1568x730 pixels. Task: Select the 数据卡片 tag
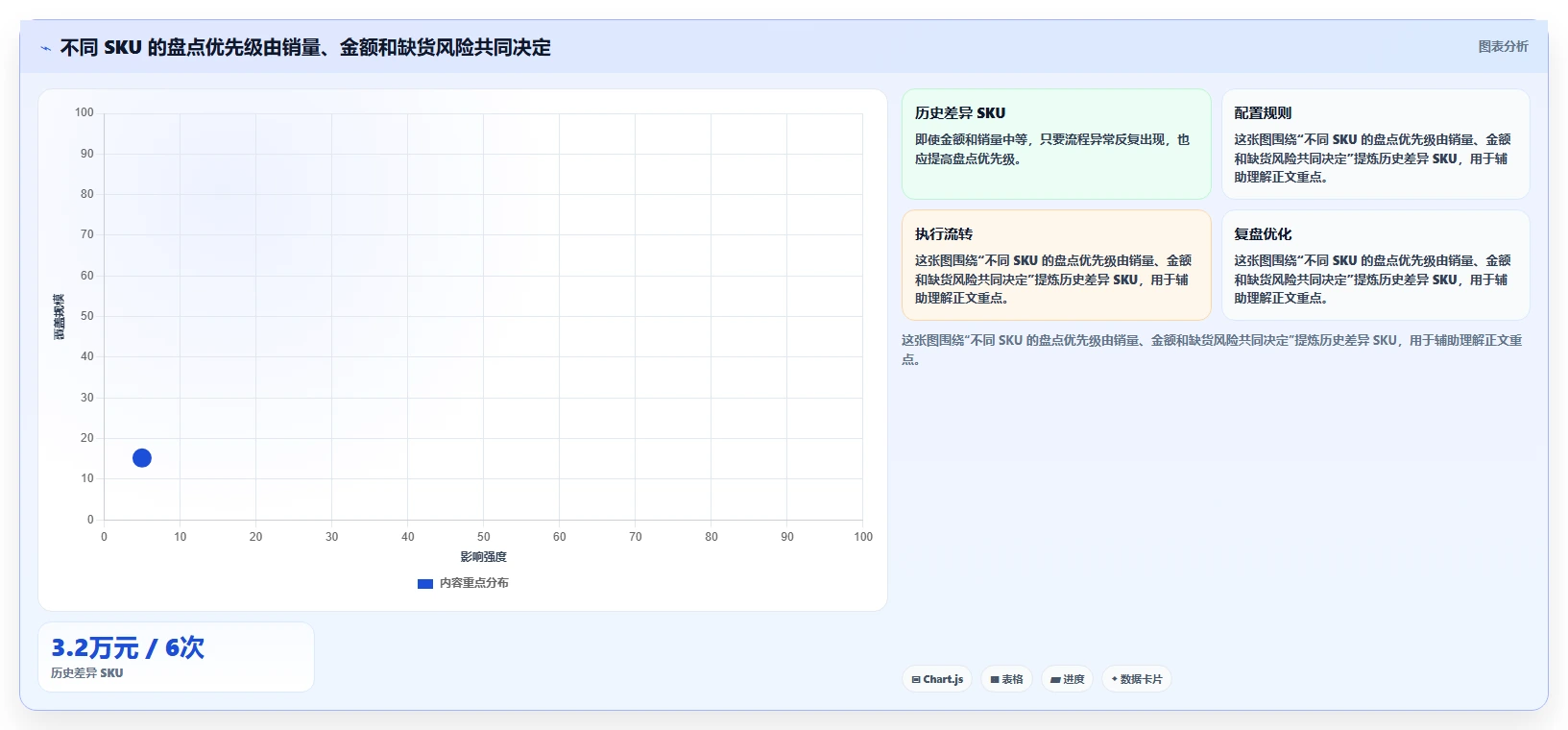point(1137,679)
